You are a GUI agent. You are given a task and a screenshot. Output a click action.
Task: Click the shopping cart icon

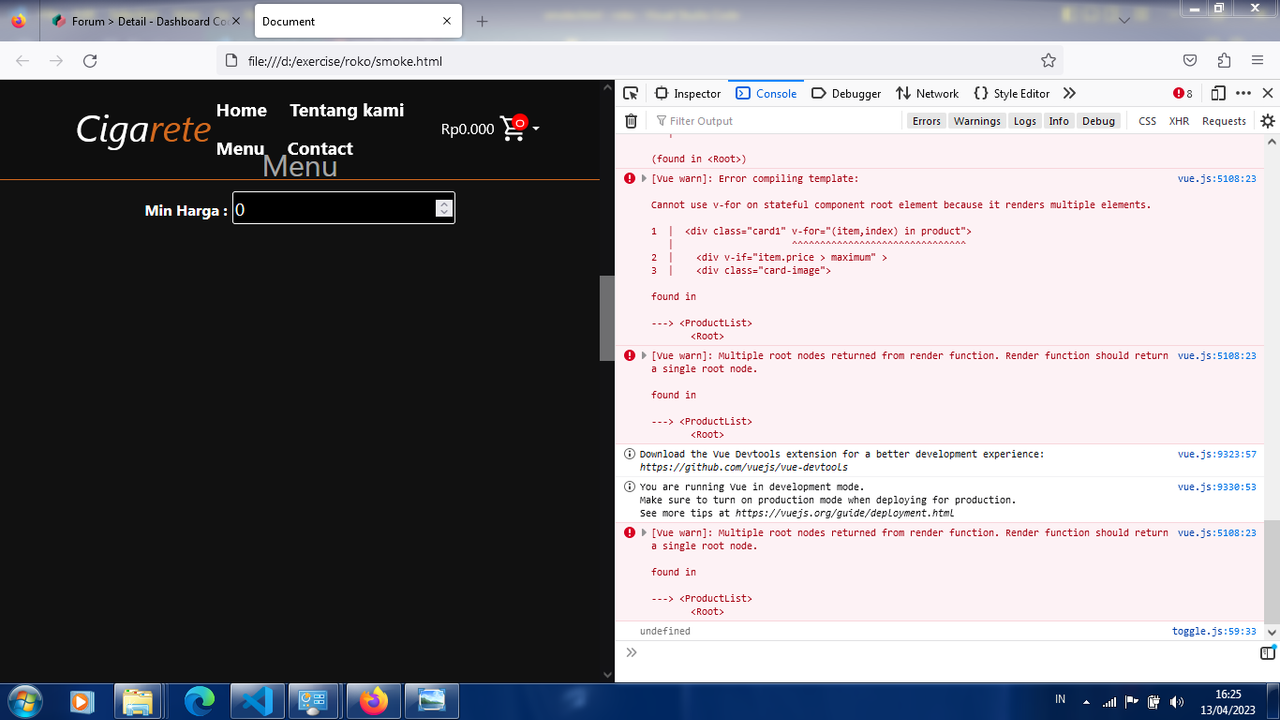pyautogui.click(x=513, y=128)
